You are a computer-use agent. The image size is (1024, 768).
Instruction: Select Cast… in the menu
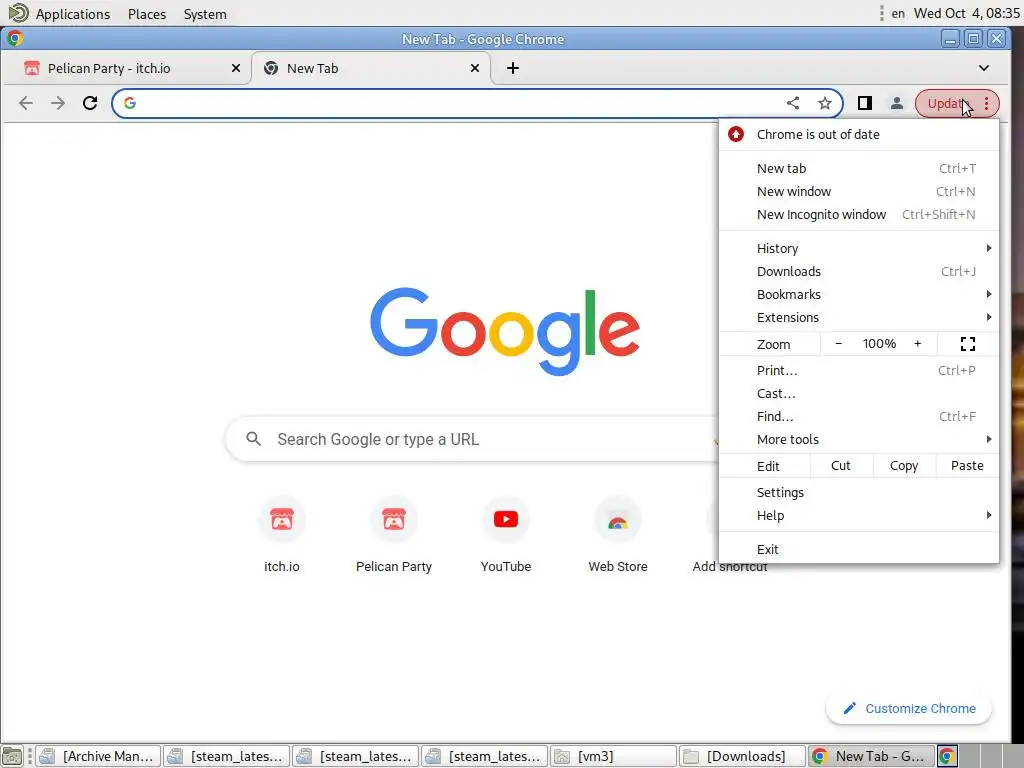[859, 394]
